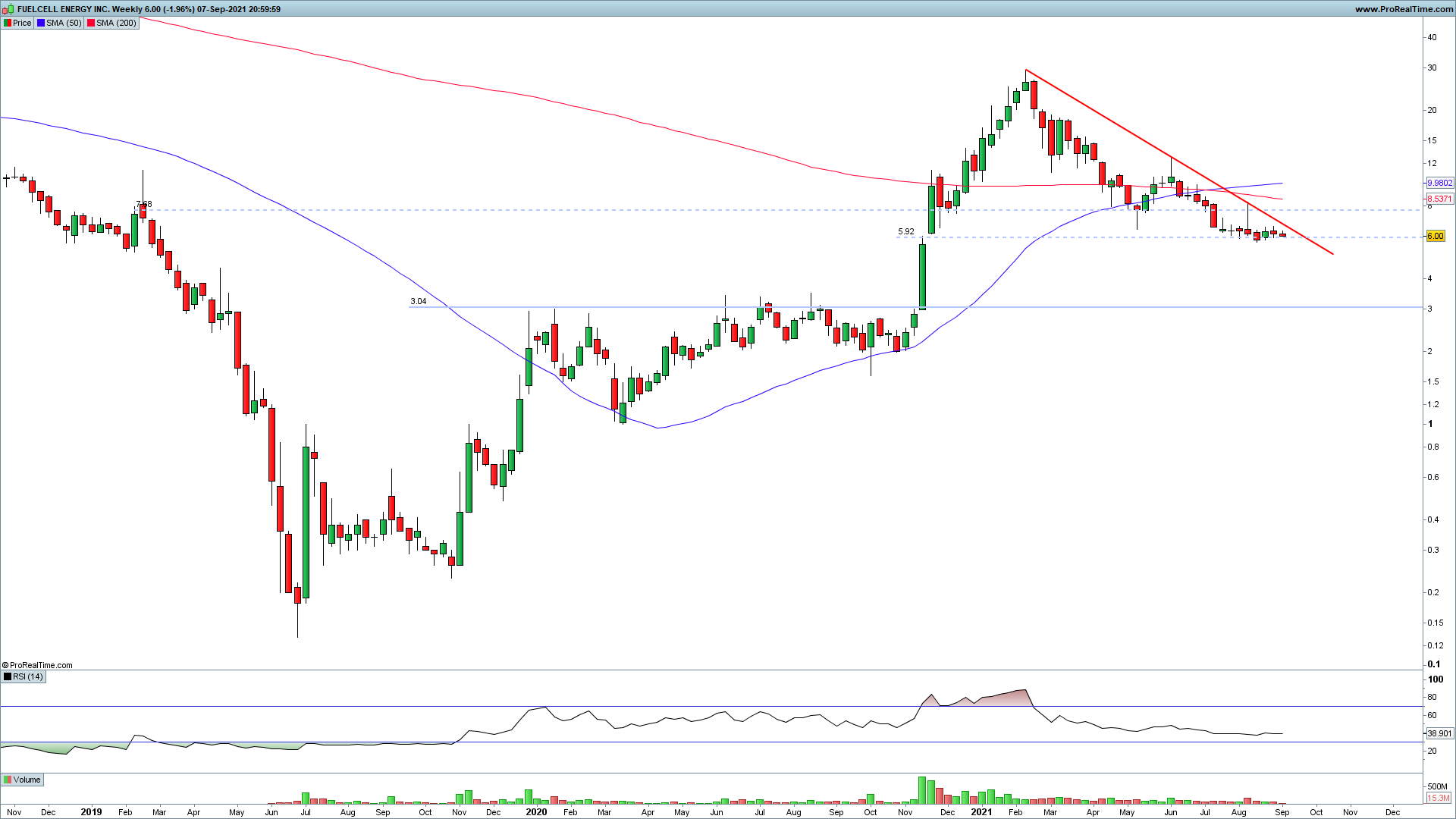The width and height of the screenshot is (1456, 819).
Task: Click the Volume panel label
Action: (x=27, y=780)
